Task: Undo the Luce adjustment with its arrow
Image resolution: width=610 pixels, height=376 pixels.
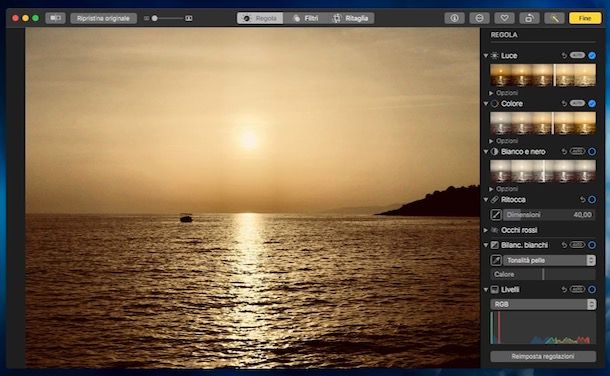Action: point(564,56)
